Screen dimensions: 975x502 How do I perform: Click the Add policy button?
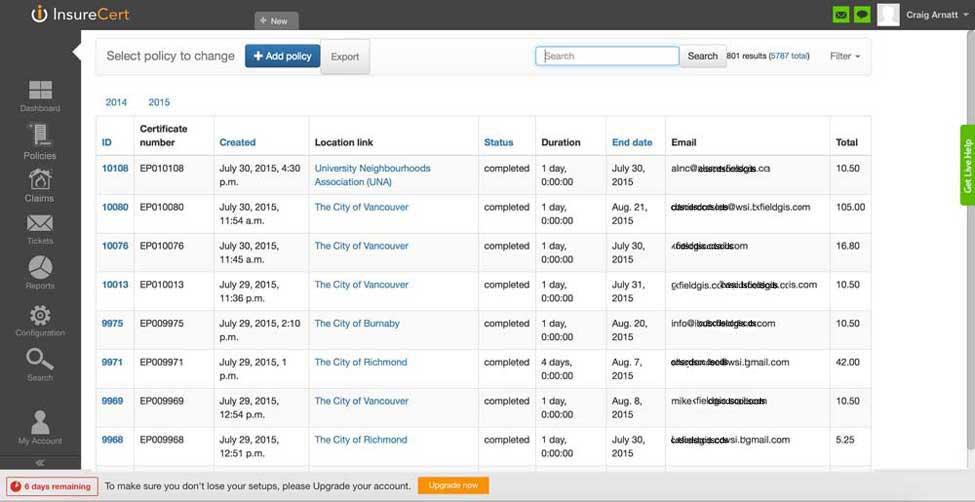282,56
